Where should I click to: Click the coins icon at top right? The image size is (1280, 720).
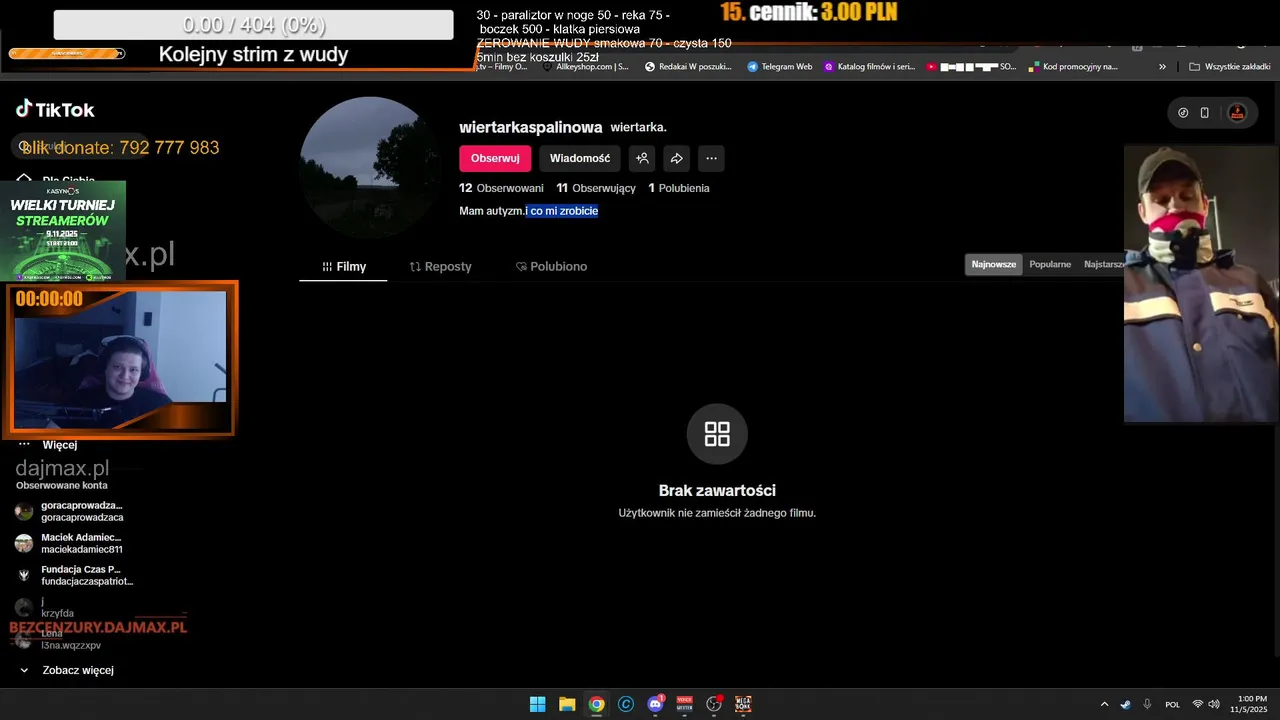pos(1183,113)
